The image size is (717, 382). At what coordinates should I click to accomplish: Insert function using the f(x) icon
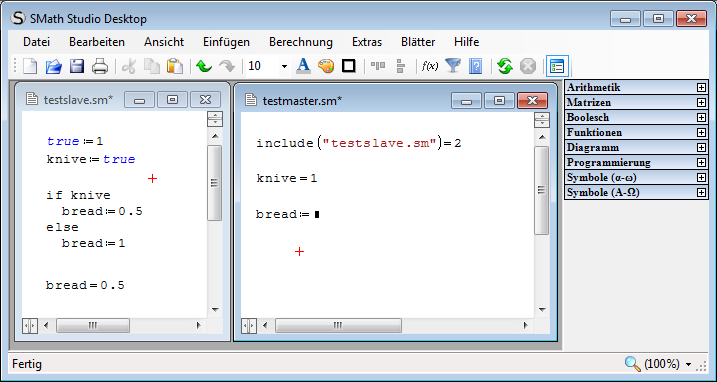point(429,66)
